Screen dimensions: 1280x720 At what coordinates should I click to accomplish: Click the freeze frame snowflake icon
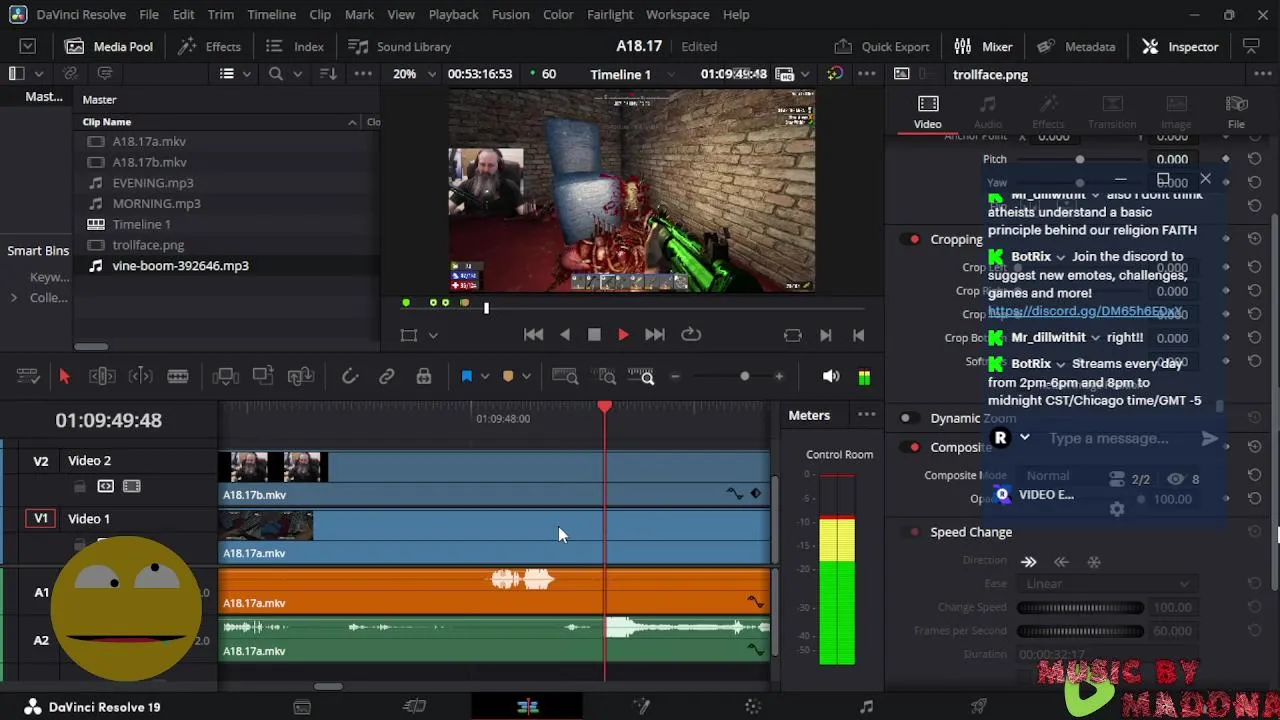(1094, 562)
